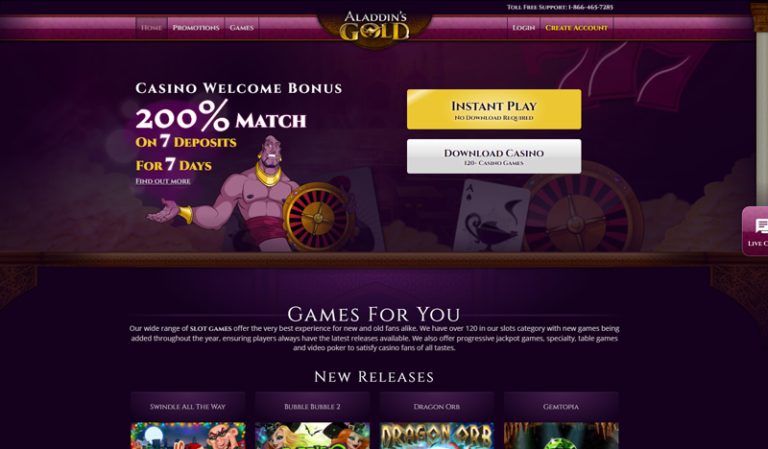Open the Promotions menu item
The height and width of the screenshot is (449, 768).
pyautogui.click(x=196, y=28)
